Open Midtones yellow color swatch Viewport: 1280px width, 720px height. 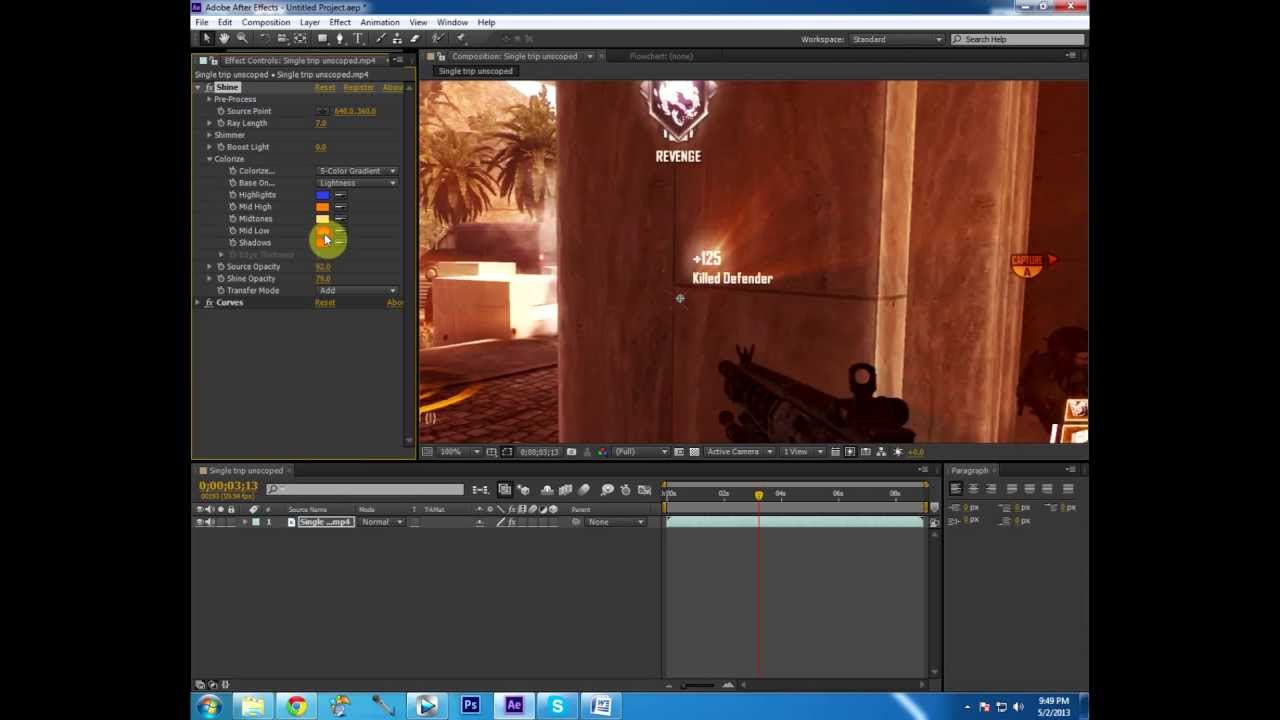click(x=322, y=219)
